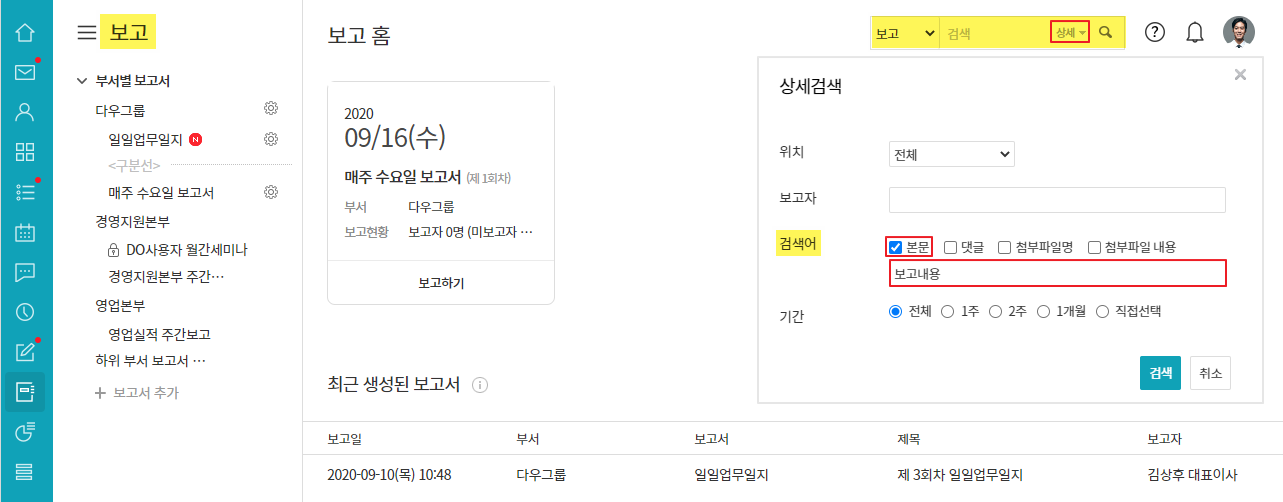Click the magnifier search icon

coord(1106,33)
